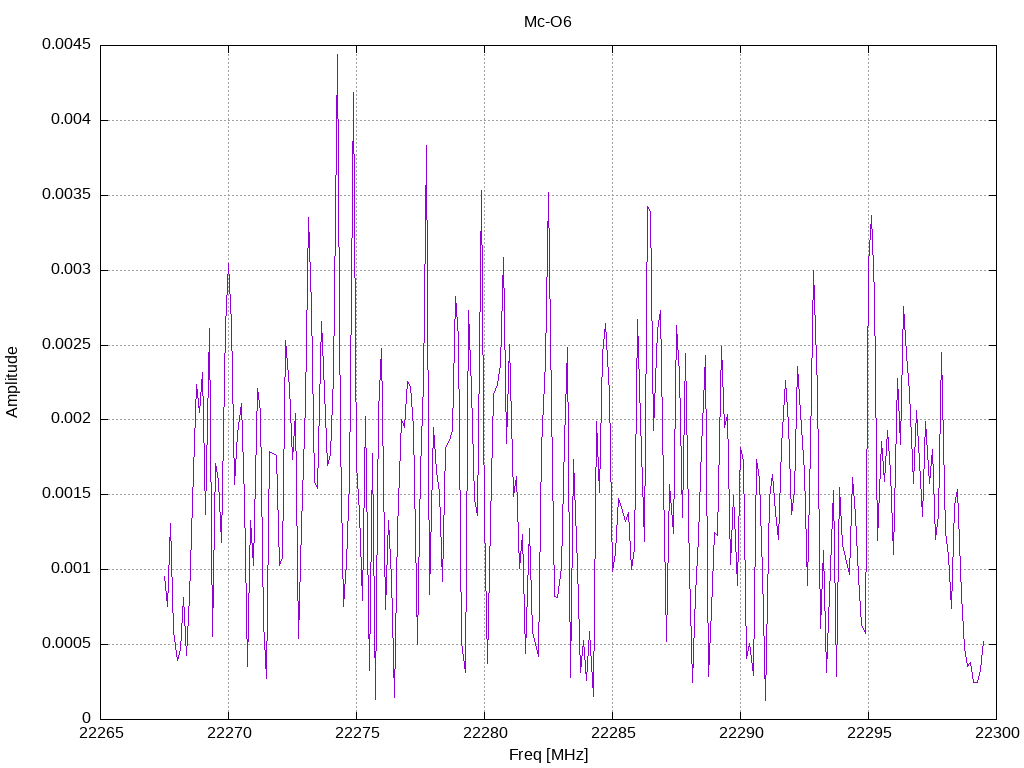This screenshot has height=768, width=1024.
Task: Click the x-axis tick label 22275
Action: (357, 733)
